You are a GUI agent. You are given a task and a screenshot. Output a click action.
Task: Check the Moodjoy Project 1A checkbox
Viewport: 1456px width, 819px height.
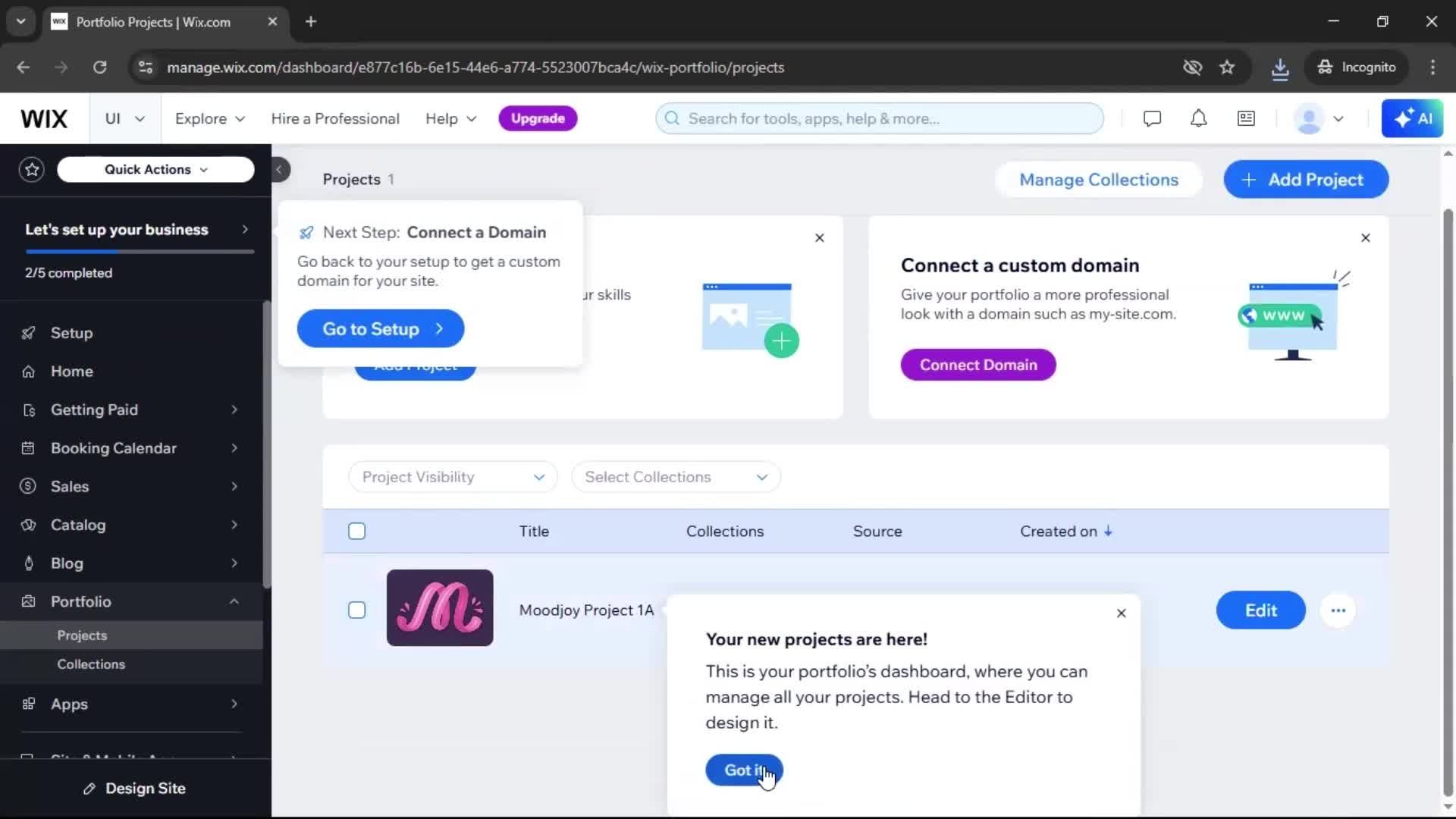click(356, 610)
